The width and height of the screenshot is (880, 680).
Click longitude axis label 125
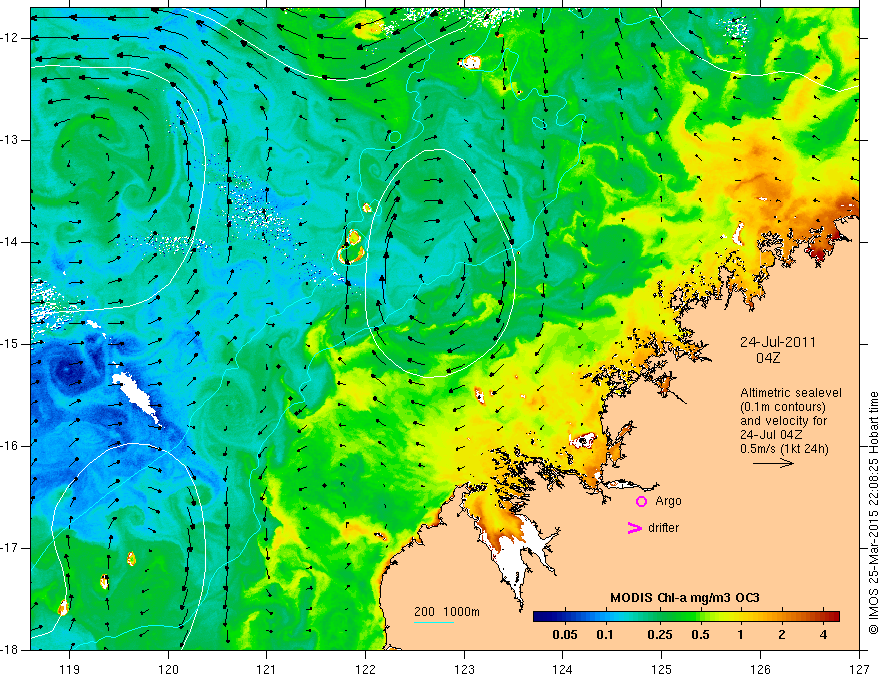(x=662, y=669)
